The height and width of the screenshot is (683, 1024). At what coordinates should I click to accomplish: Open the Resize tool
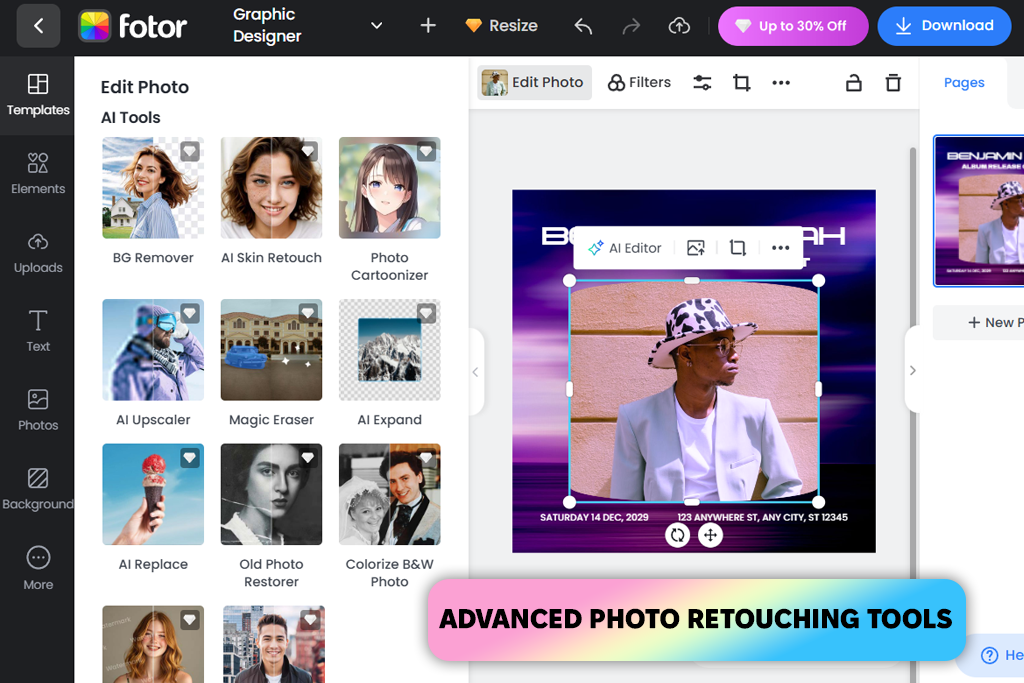[502, 25]
